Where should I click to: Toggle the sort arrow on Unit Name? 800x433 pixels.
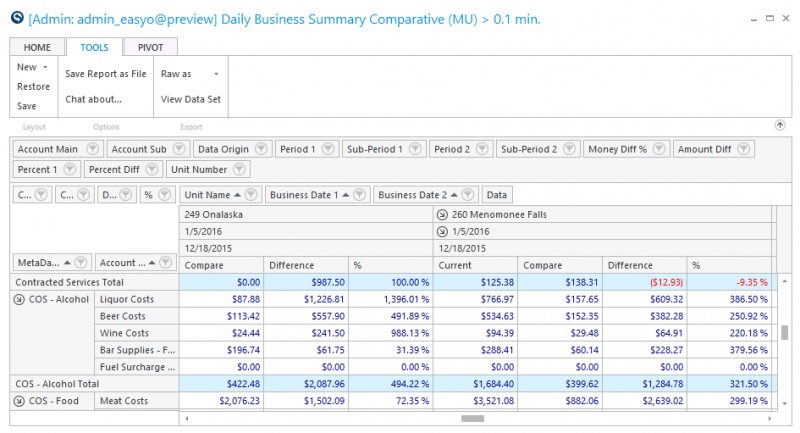[237, 195]
